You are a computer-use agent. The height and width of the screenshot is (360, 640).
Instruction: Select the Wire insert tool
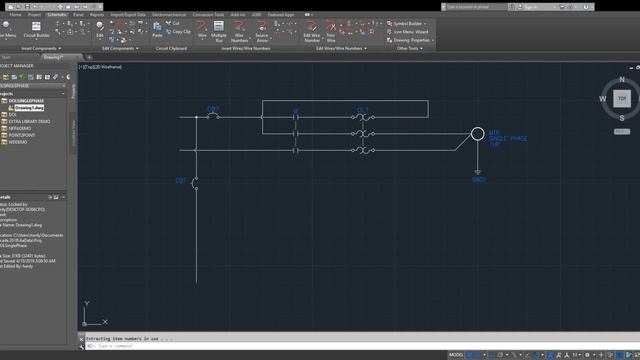(202, 29)
